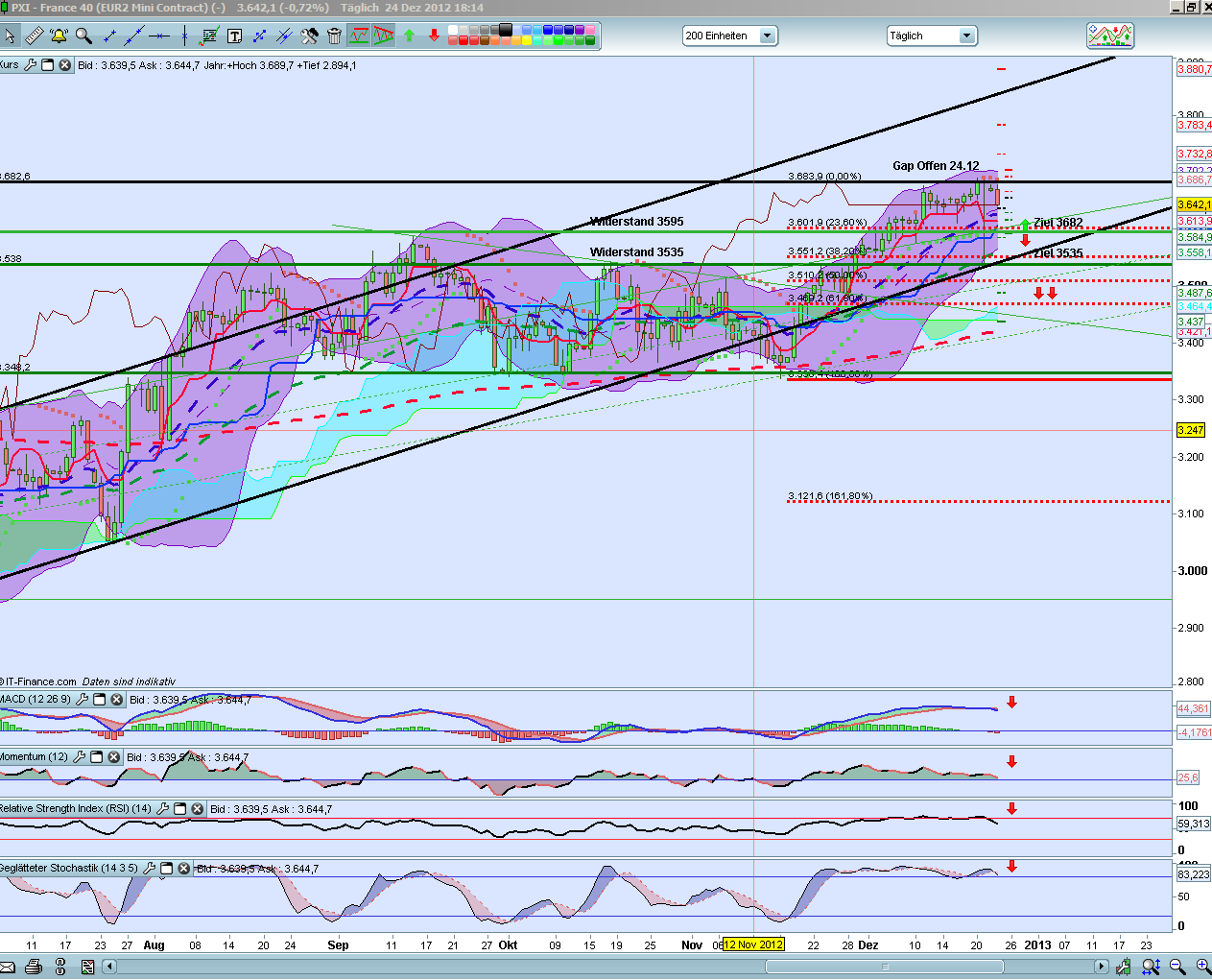Open the hammer and wrench object settings

pos(309,36)
